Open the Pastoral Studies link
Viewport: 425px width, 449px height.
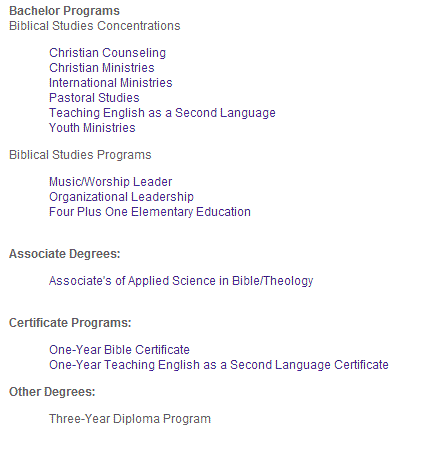(94, 98)
